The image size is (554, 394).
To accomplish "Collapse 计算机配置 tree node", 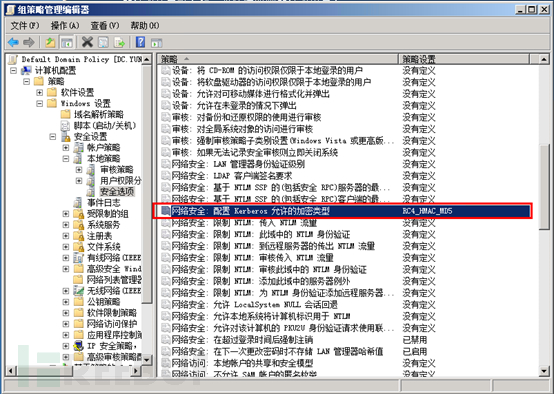I will (13, 70).
